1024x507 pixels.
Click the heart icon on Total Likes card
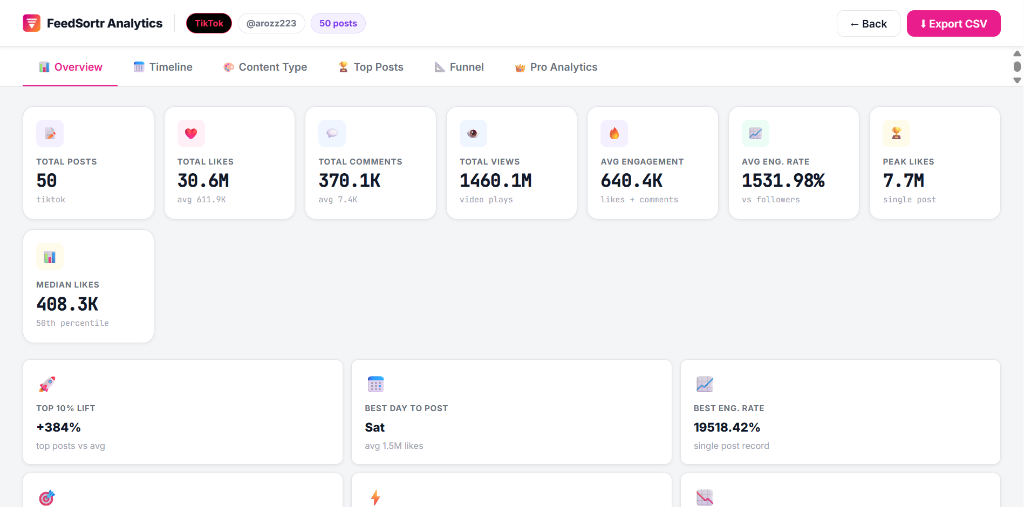(191, 133)
